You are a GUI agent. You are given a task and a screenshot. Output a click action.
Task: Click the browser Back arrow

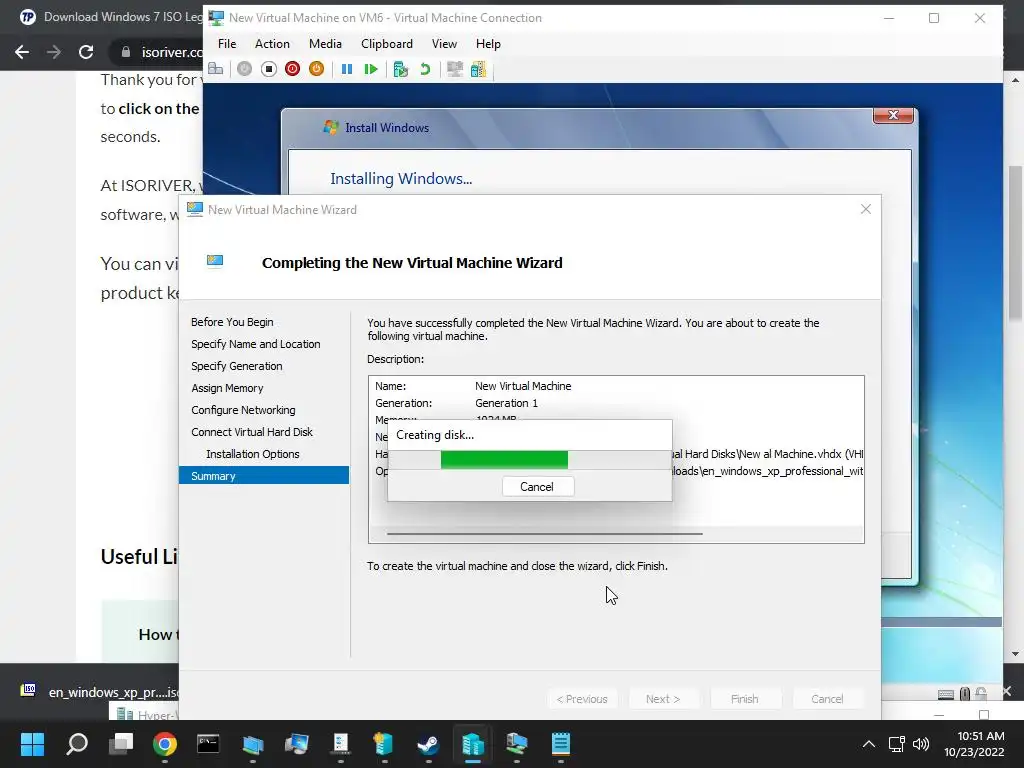(x=22, y=52)
